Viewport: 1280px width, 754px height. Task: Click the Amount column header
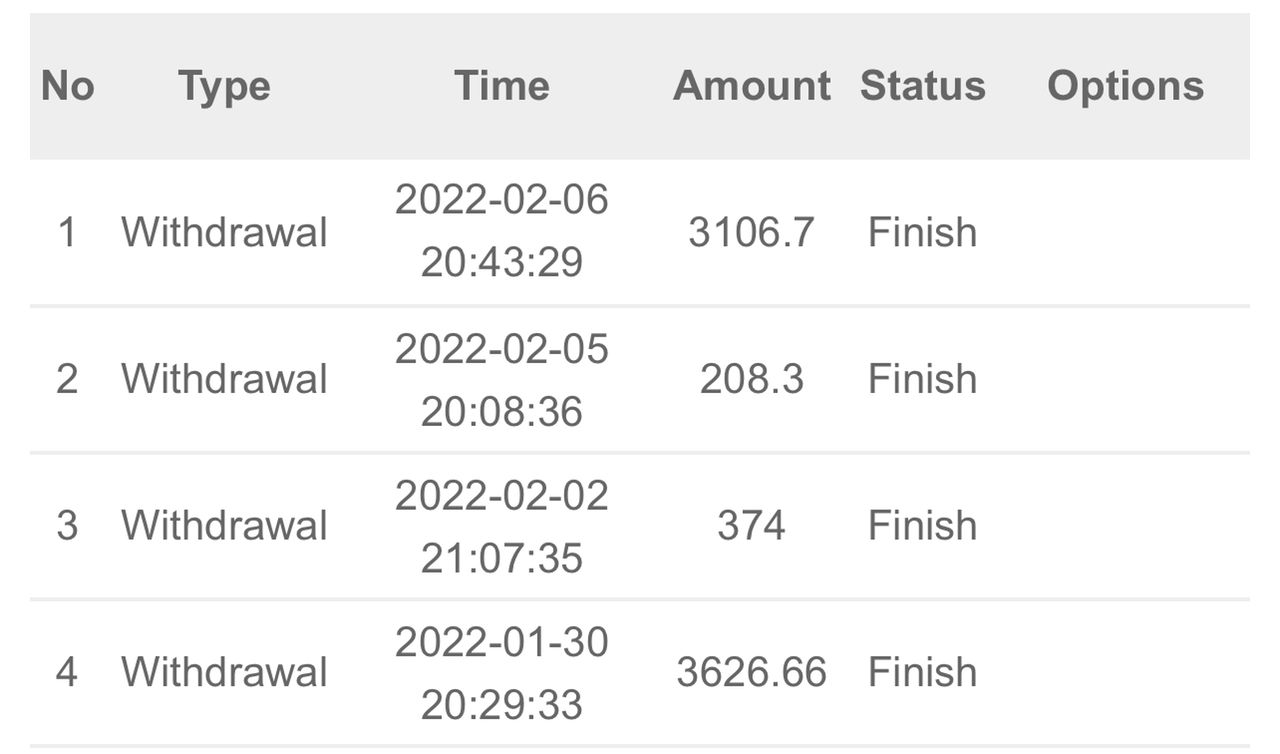(751, 86)
